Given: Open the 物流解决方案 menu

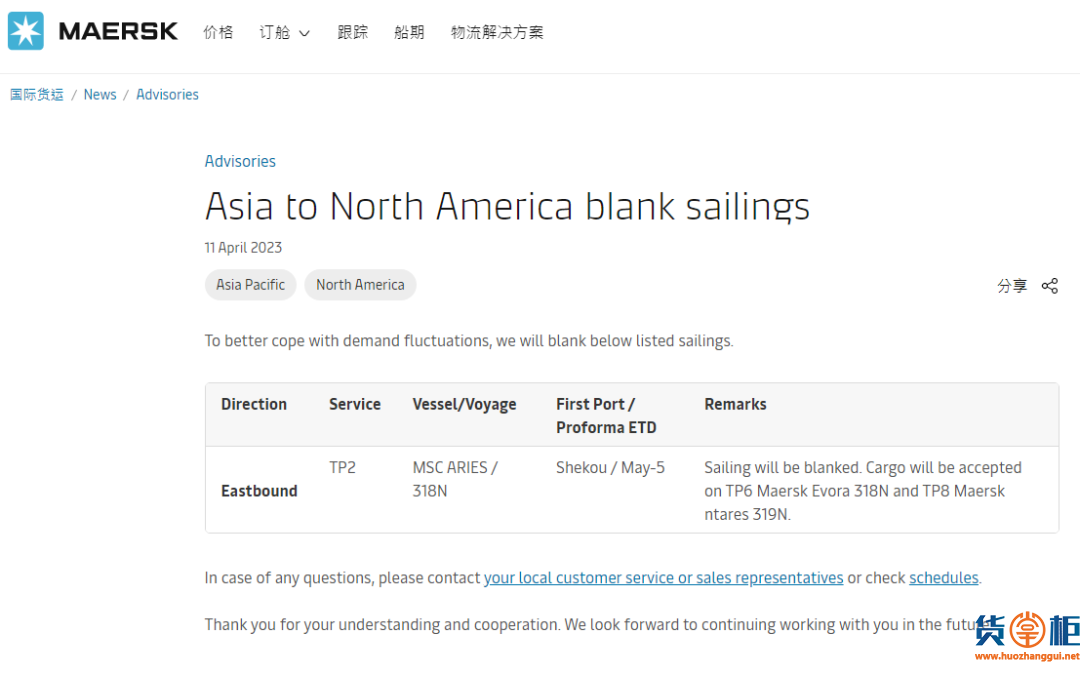Looking at the screenshot, I should pyautogui.click(x=497, y=32).
